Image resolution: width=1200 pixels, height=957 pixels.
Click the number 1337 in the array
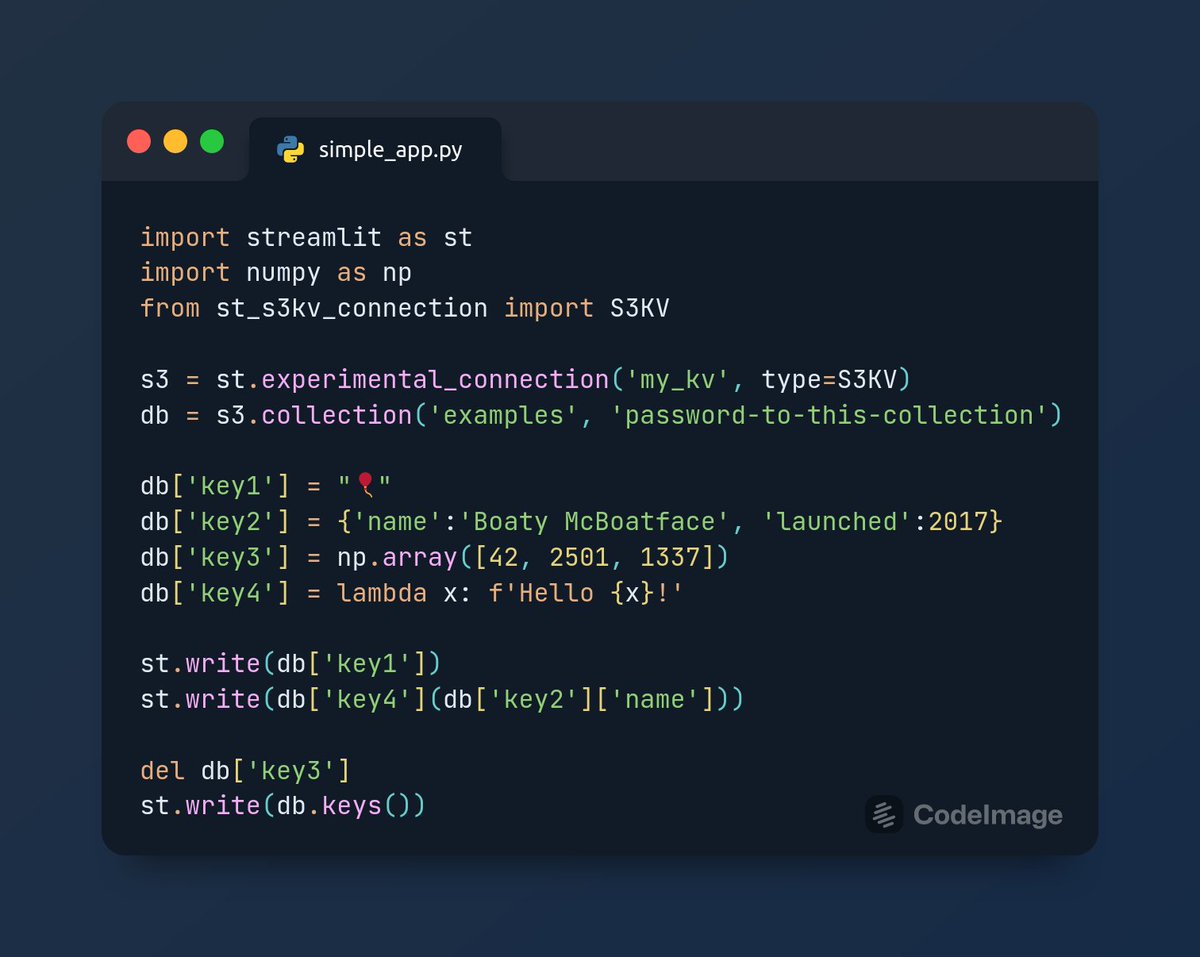[670, 557]
